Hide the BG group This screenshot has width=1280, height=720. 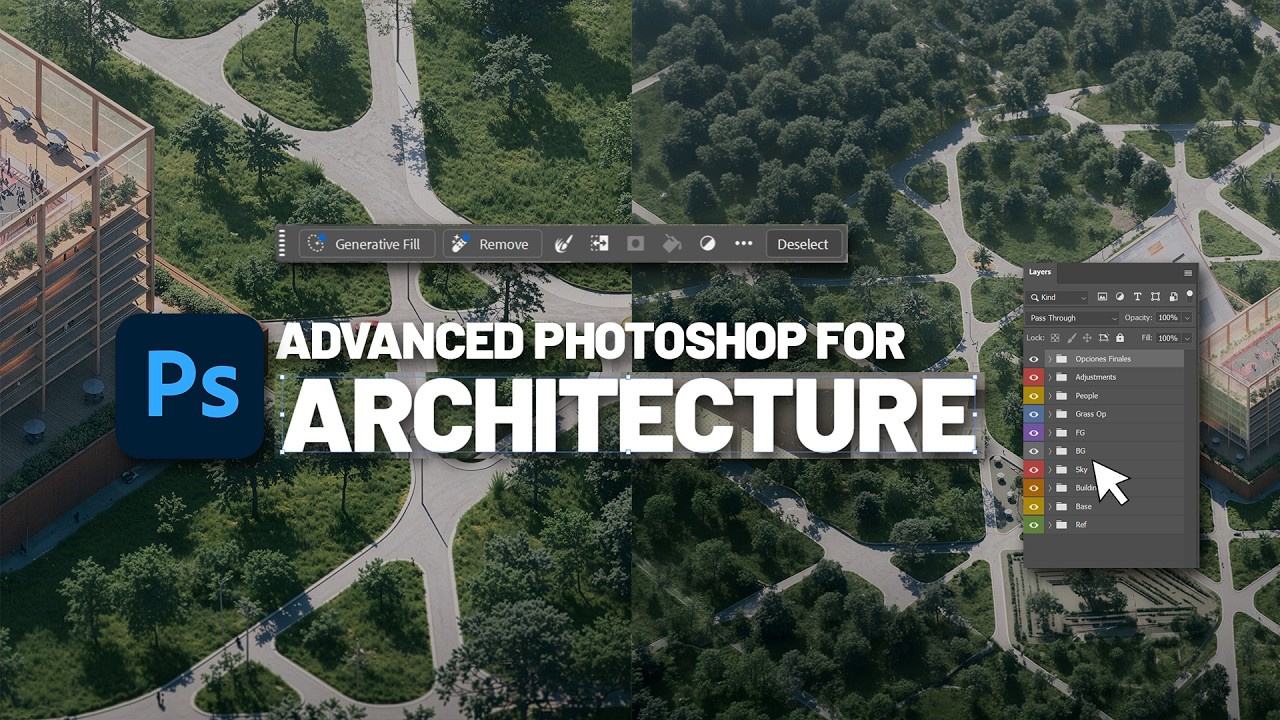1034,451
